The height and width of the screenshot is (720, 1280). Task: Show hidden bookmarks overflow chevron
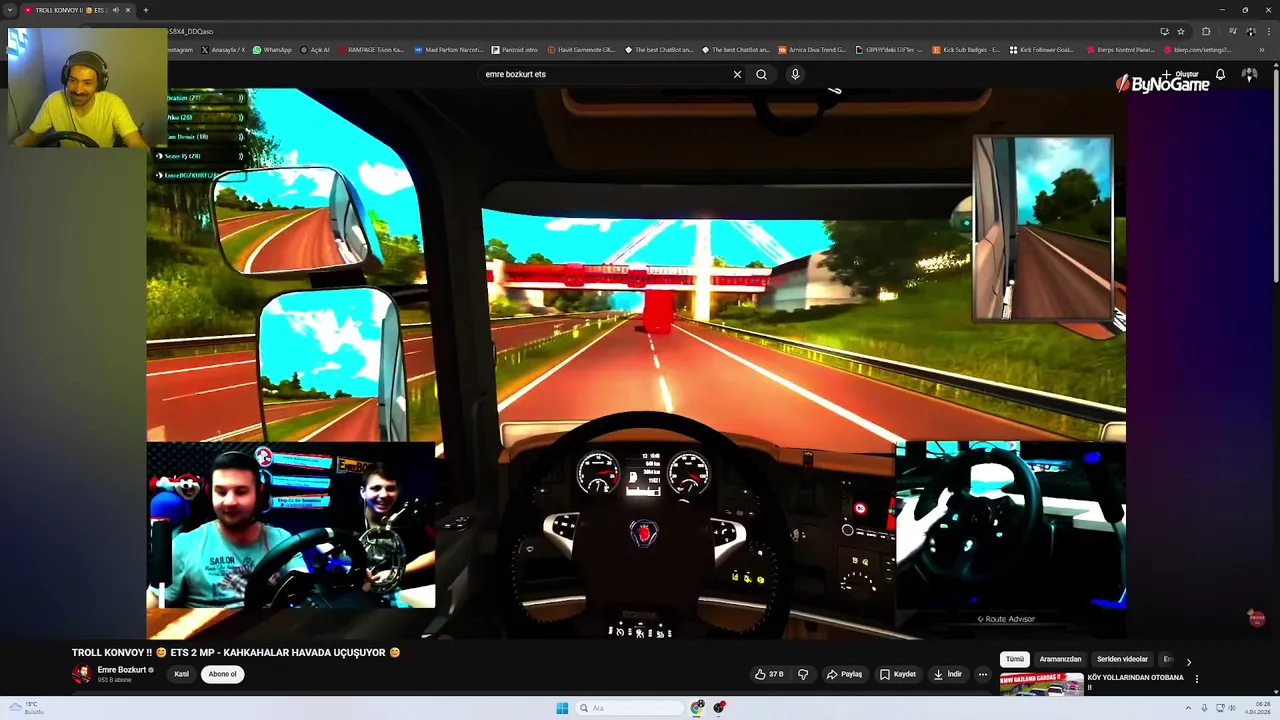(1261, 50)
